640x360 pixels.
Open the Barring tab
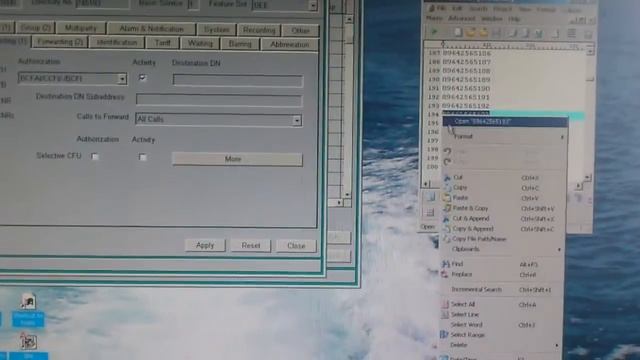coord(240,44)
